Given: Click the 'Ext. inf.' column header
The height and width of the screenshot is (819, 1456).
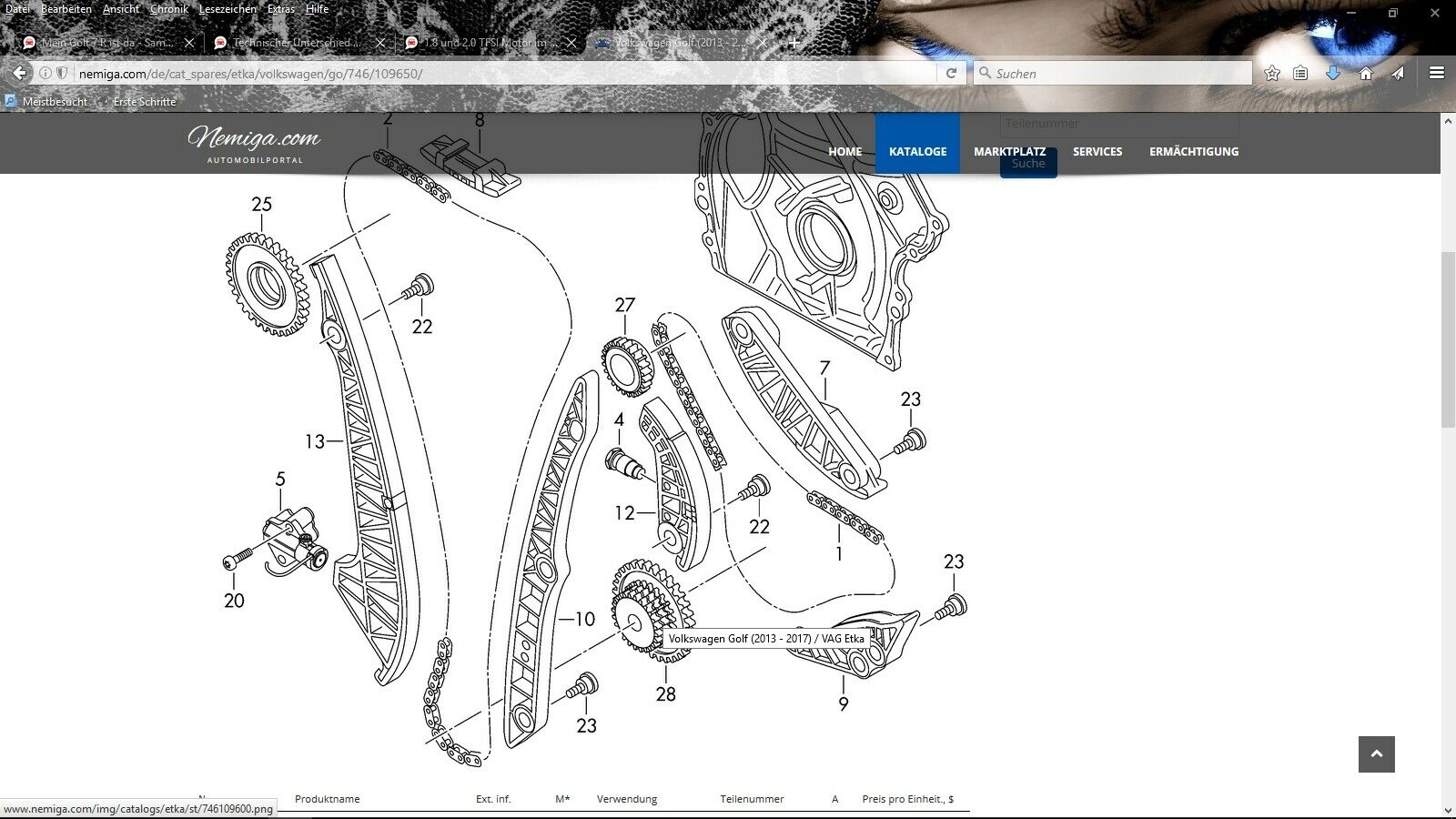Looking at the screenshot, I should pyautogui.click(x=493, y=799).
